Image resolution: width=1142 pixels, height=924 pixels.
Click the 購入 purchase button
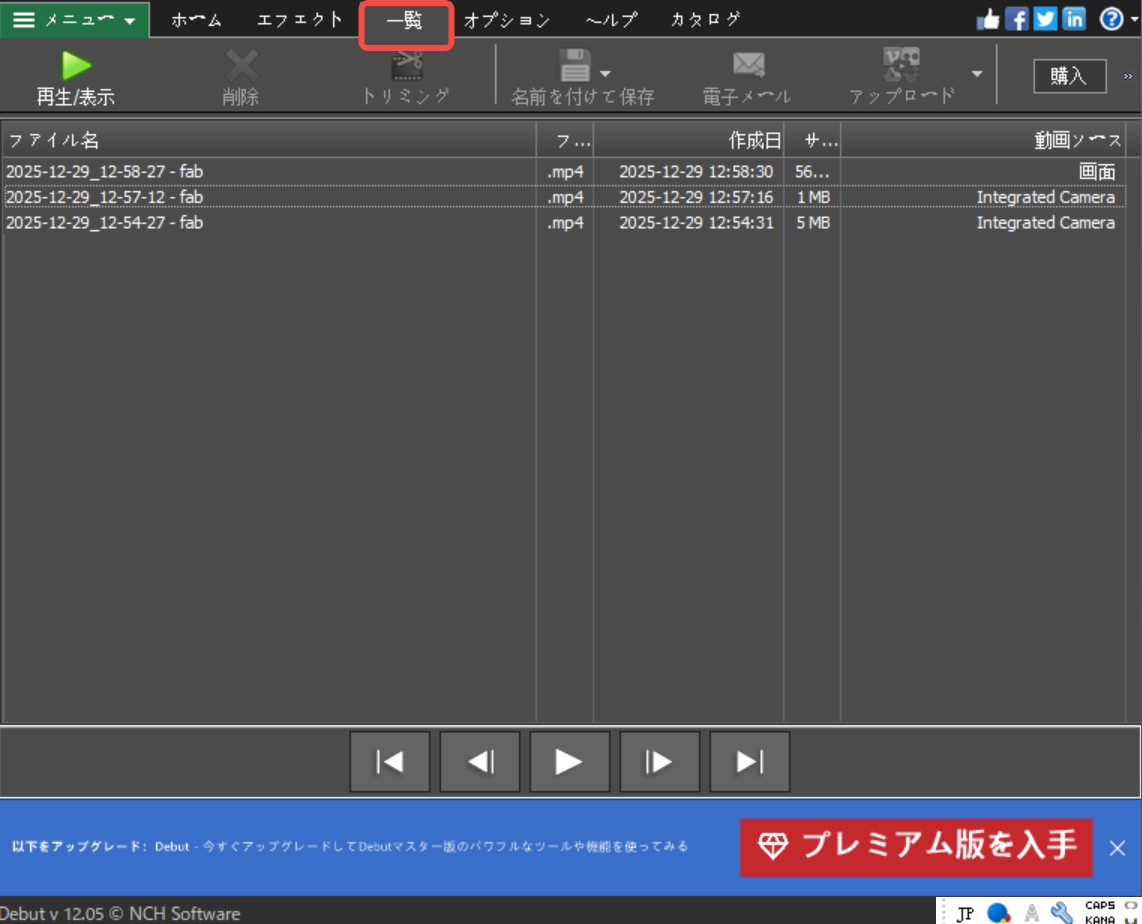1069,75
